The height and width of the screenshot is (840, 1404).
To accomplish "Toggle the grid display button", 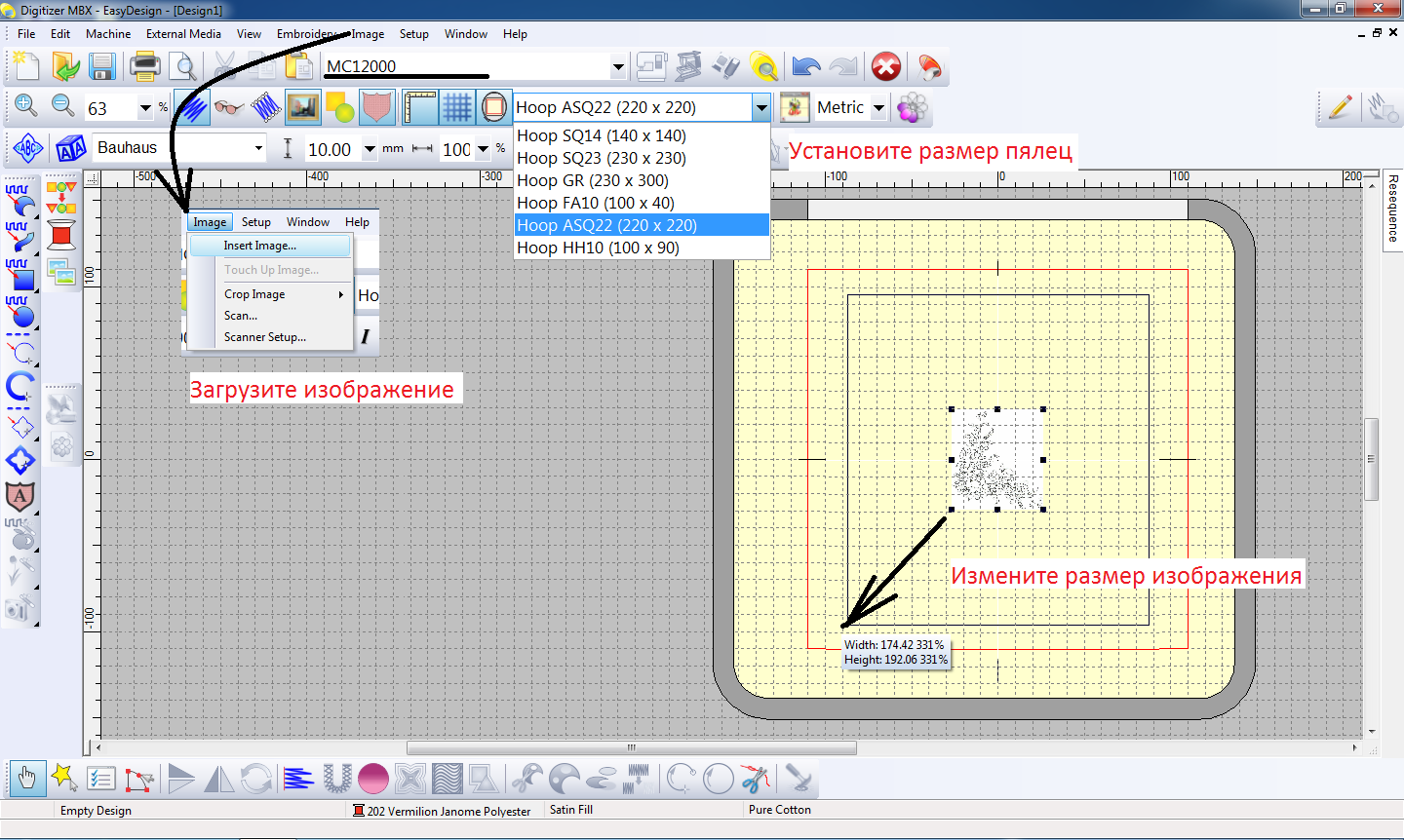I will click(456, 107).
